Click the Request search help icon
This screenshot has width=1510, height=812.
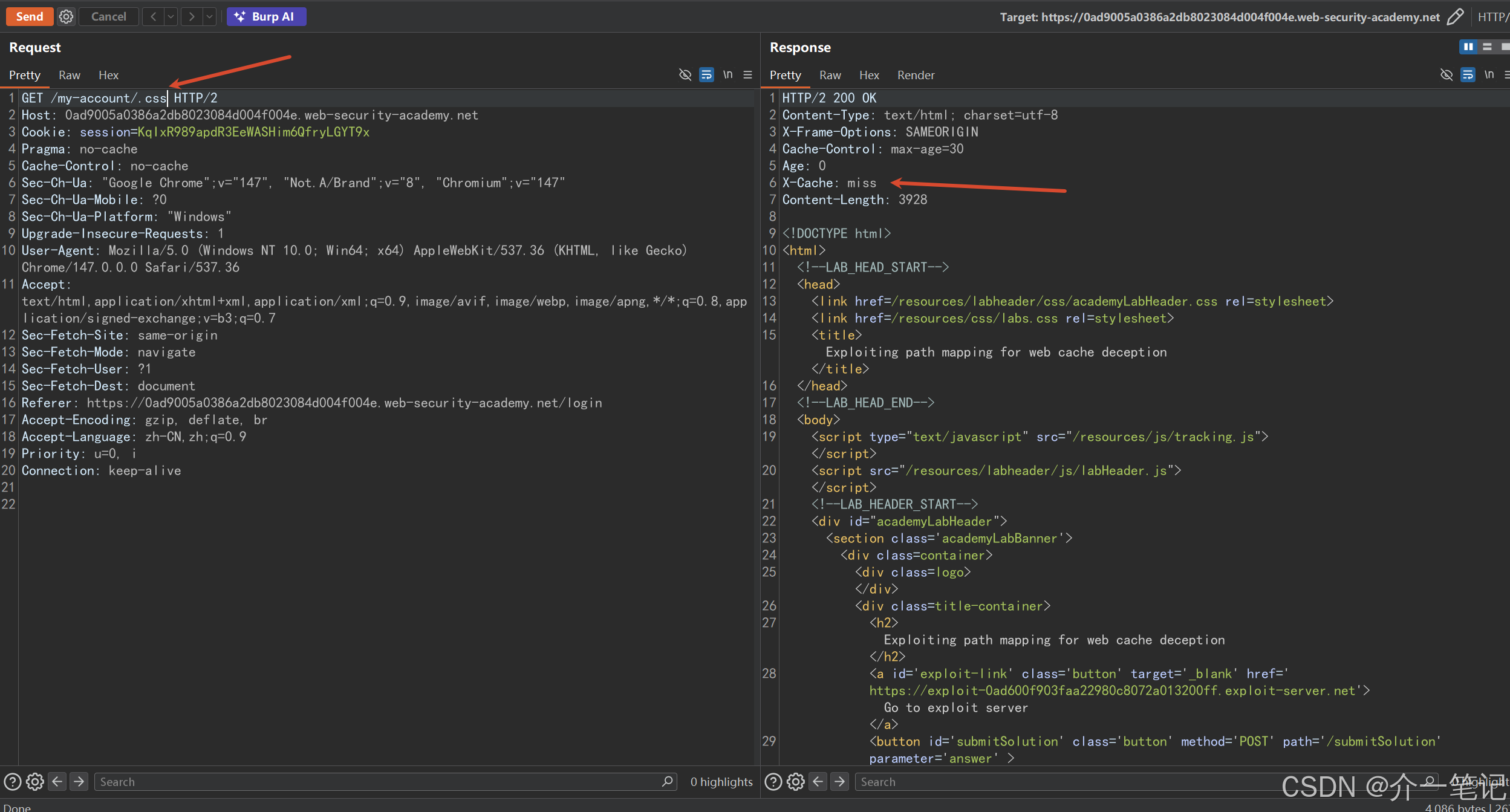[13, 782]
